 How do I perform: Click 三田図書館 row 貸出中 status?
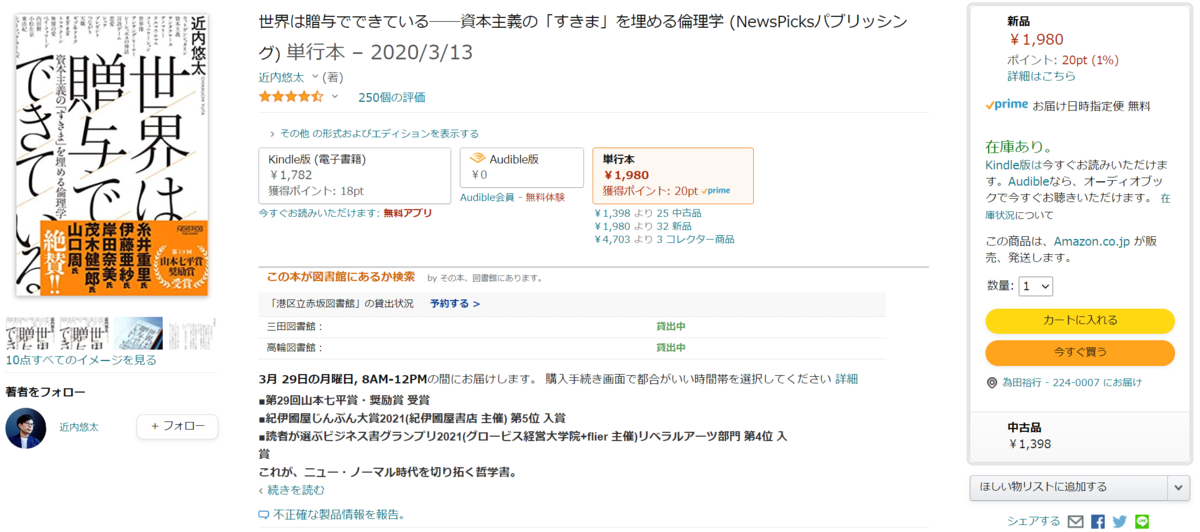coord(670,326)
